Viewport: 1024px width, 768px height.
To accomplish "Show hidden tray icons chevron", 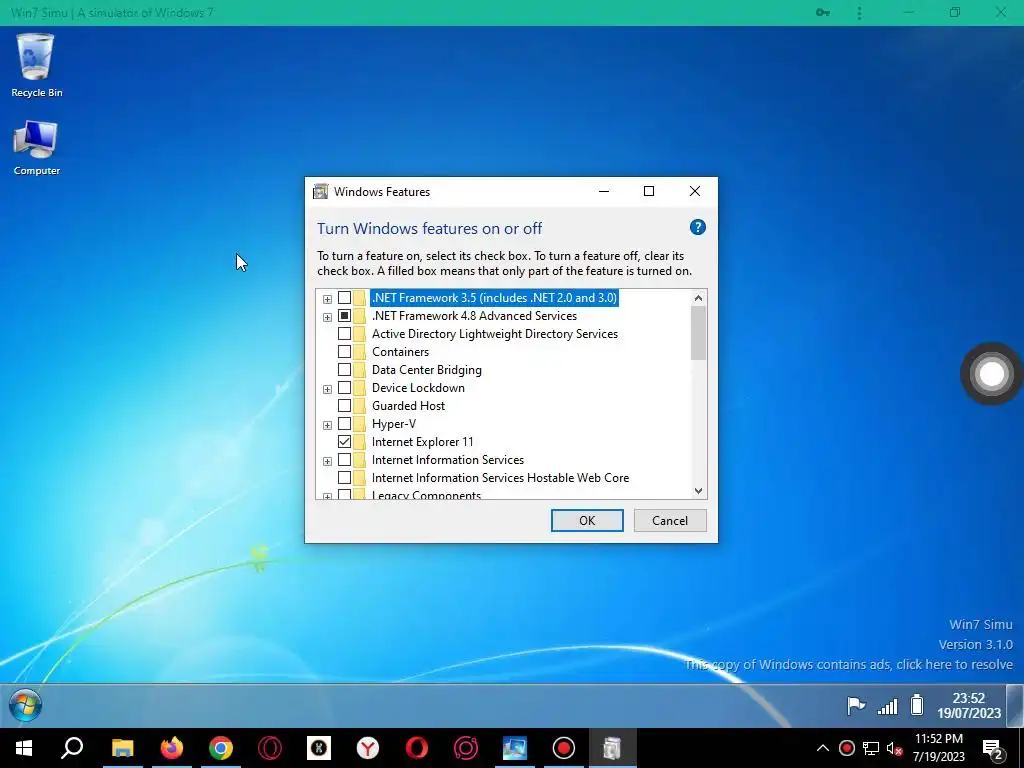I will [823, 748].
